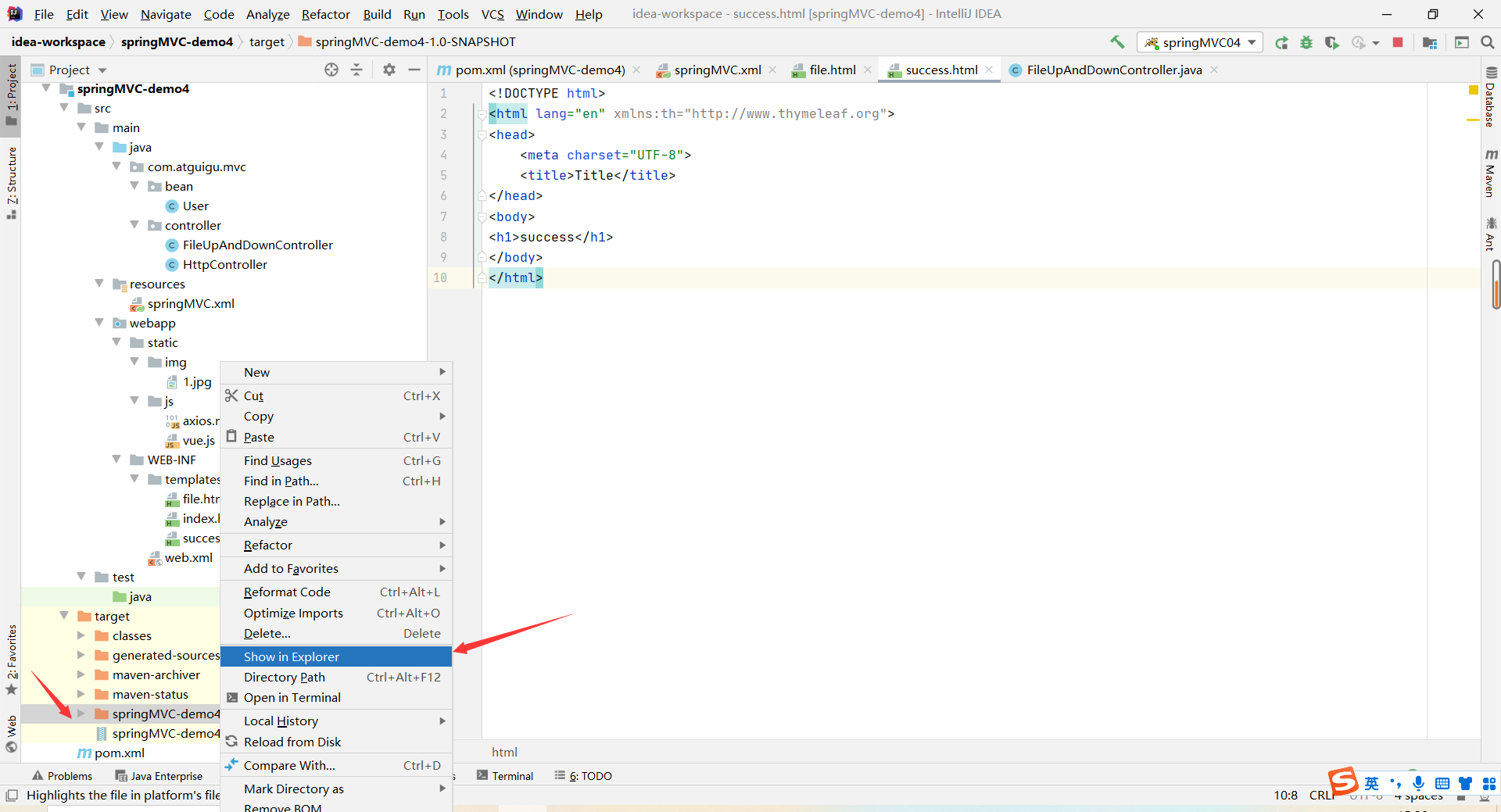Collapse the webapp folder
This screenshot has width=1501, height=812.
tap(99, 323)
